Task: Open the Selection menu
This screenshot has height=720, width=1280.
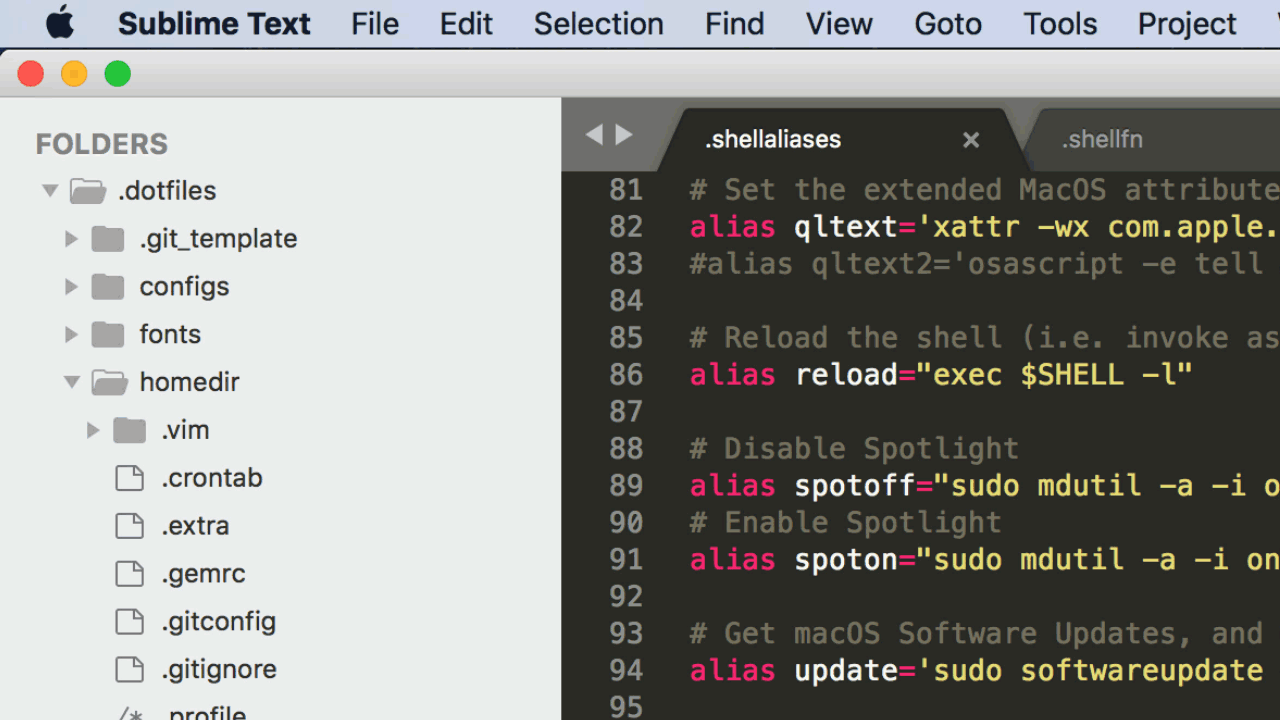Action: point(598,23)
